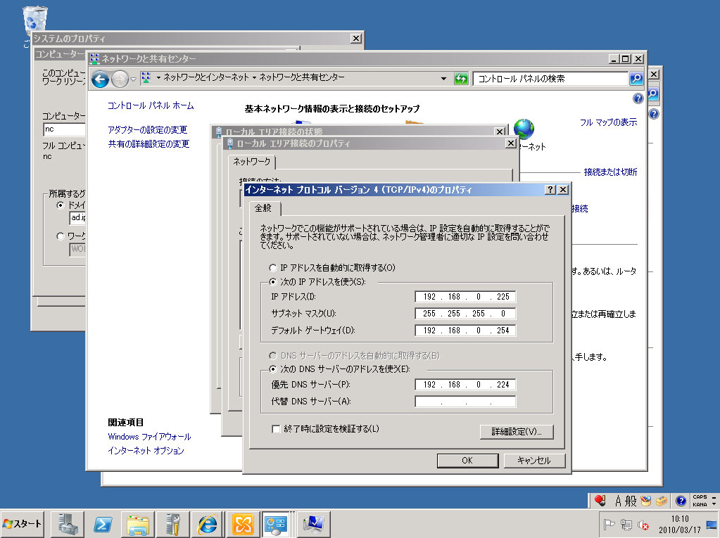Select 'IP アドレスを自動的に取得する' radio button
This screenshot has height=538, width=720.
tap(273, 268)
